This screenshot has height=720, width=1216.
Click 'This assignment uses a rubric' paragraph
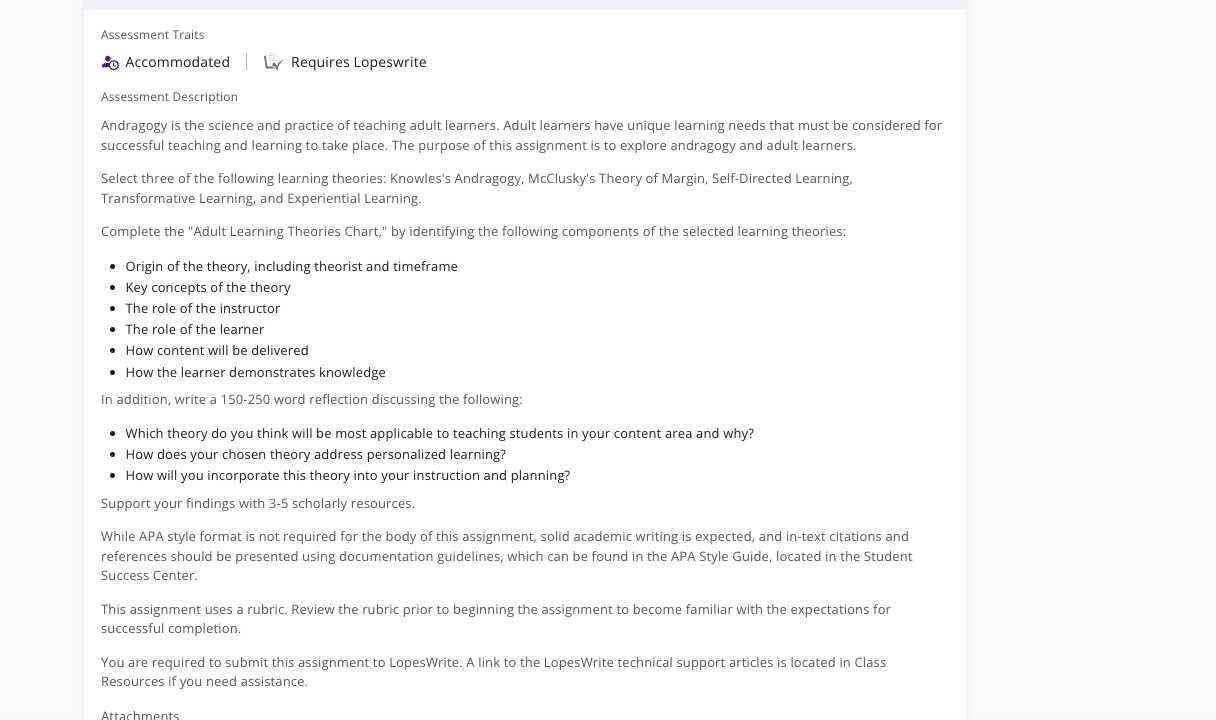tap(495, 618)
